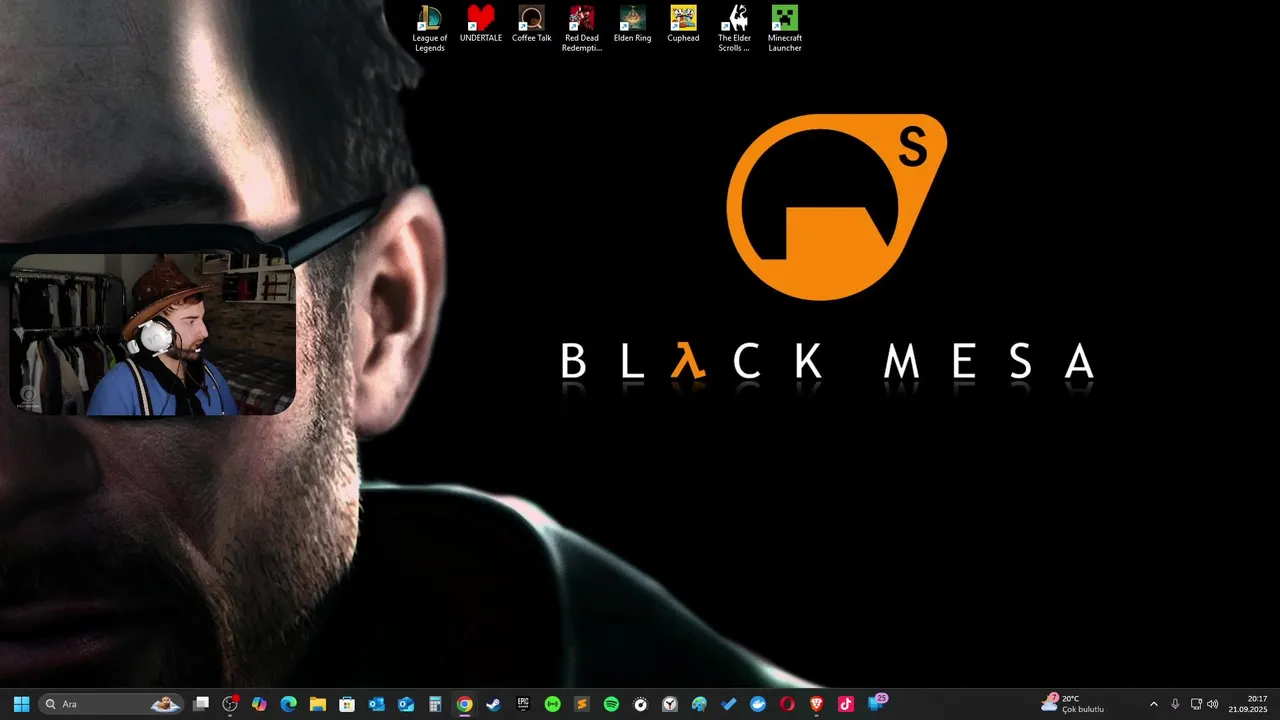Open network settings from system tray

point(1196,704)
